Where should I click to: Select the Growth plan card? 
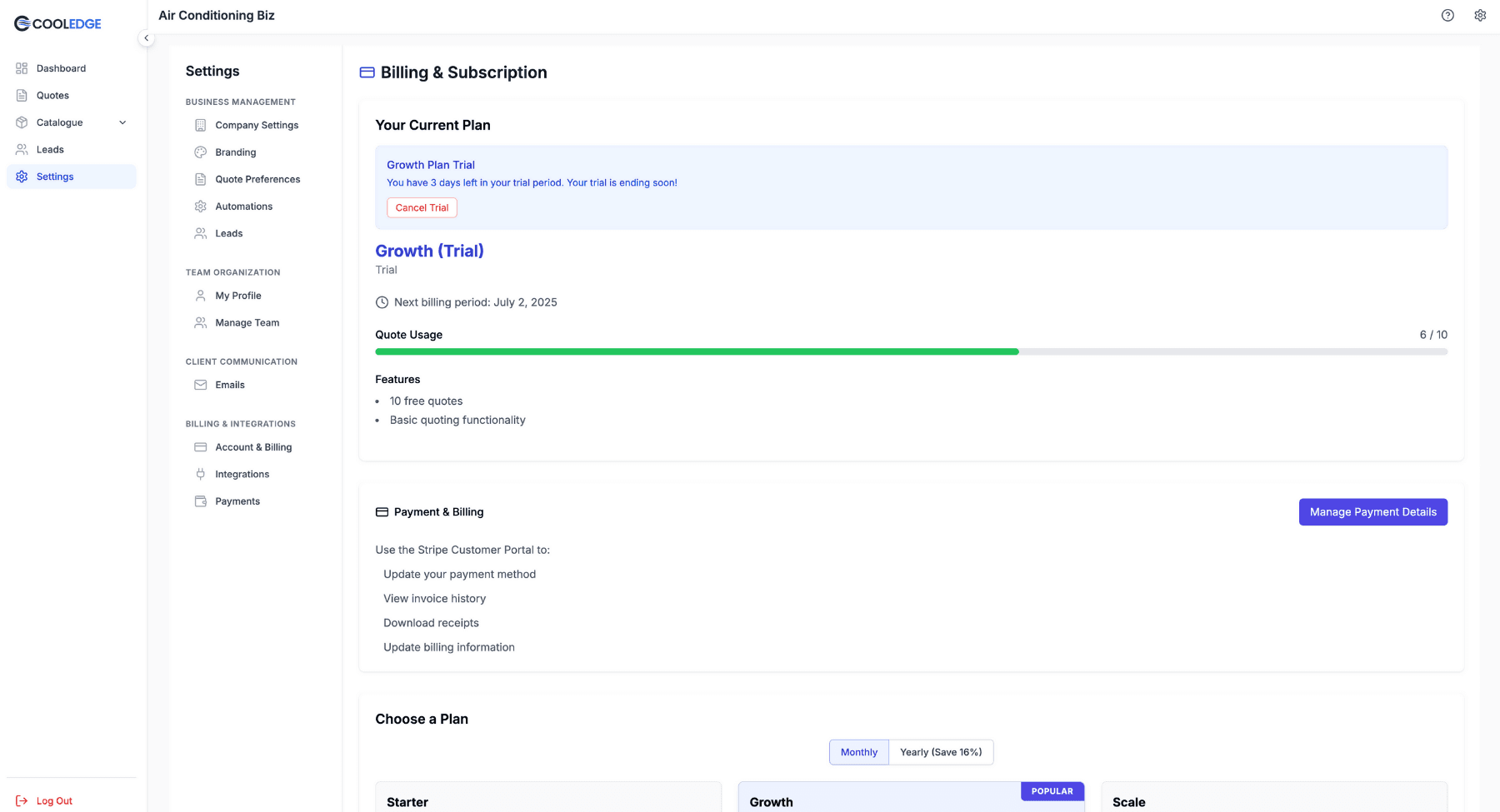(911, 798)
